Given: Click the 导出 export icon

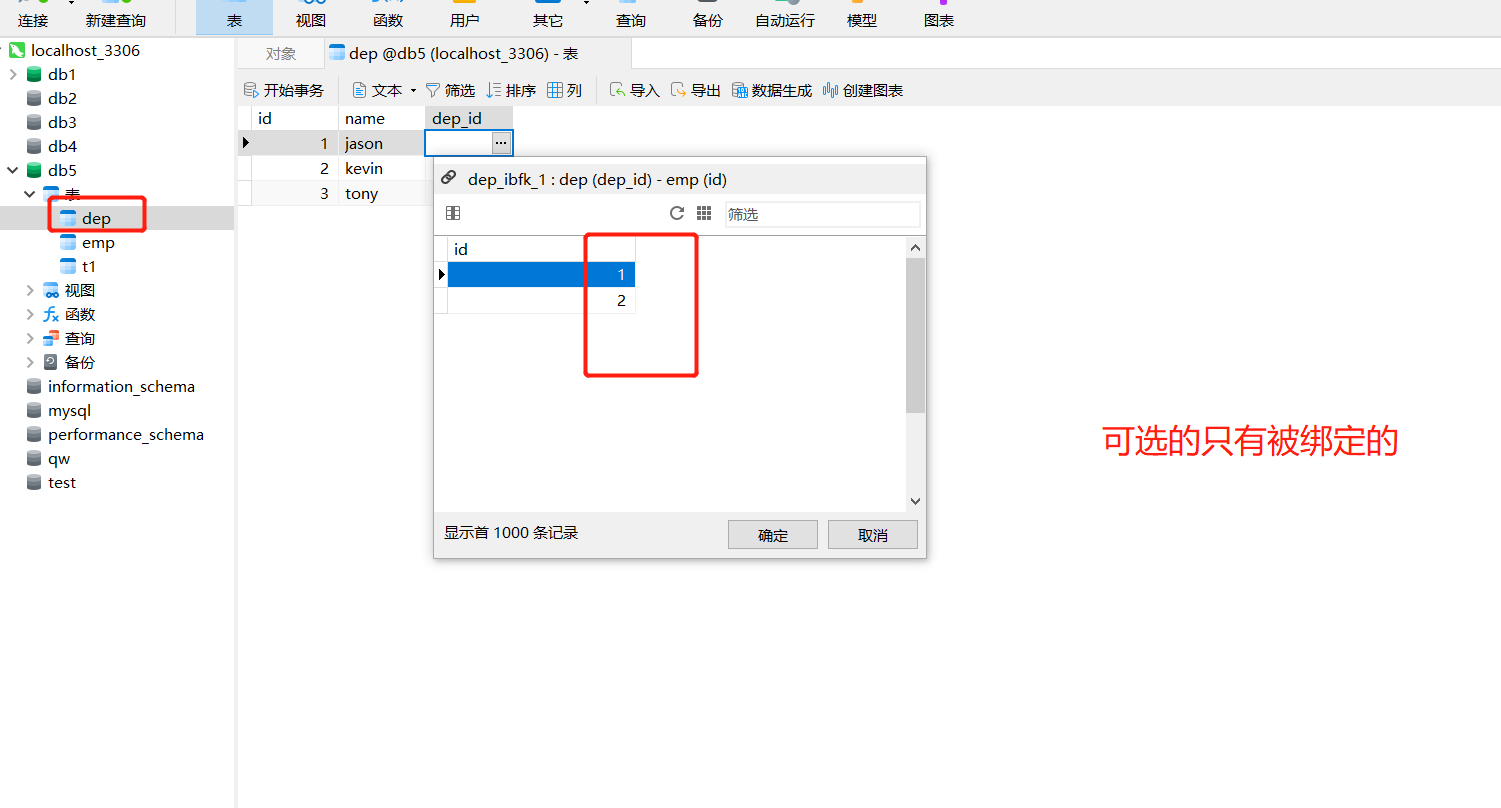Looking at the screenshot, I should [679, 90].
